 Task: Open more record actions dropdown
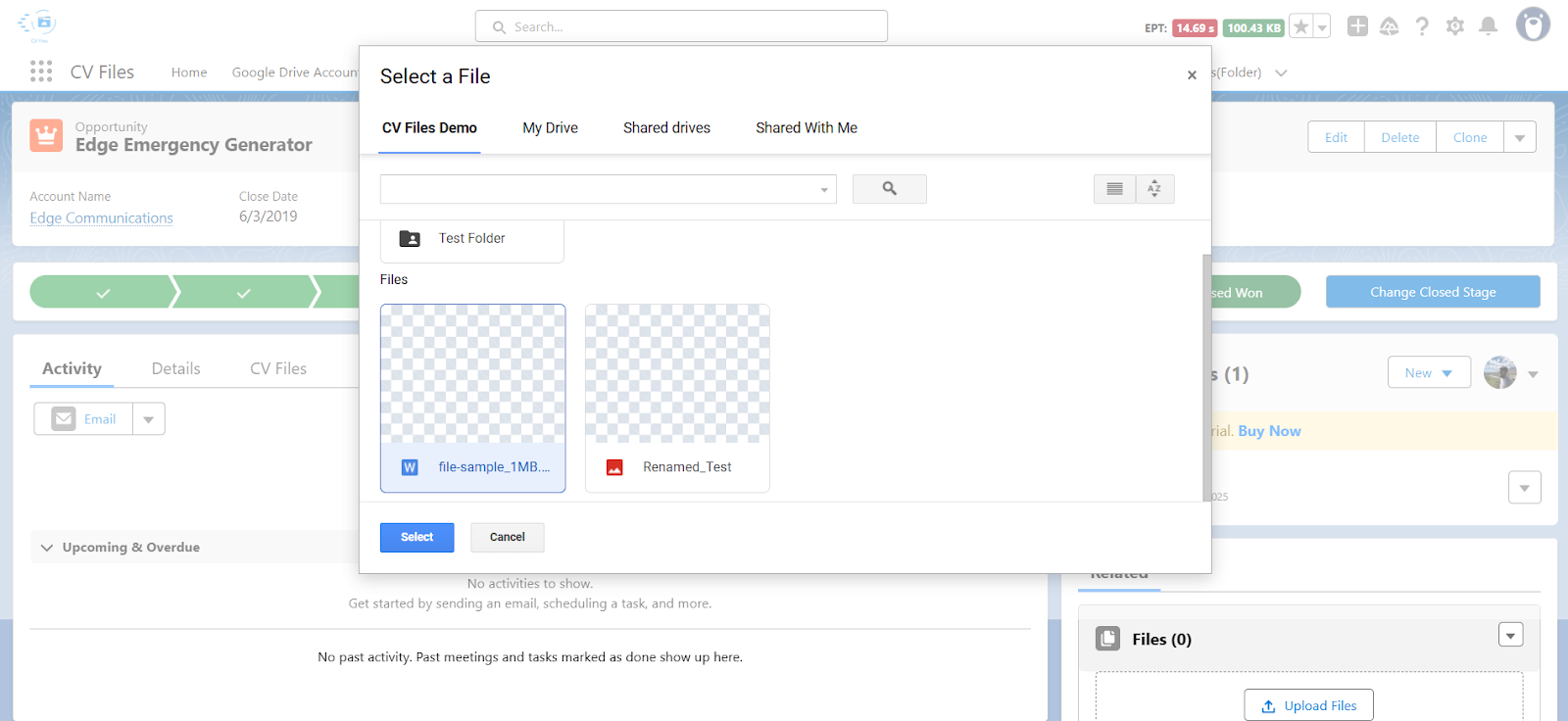coord(1519,137)
